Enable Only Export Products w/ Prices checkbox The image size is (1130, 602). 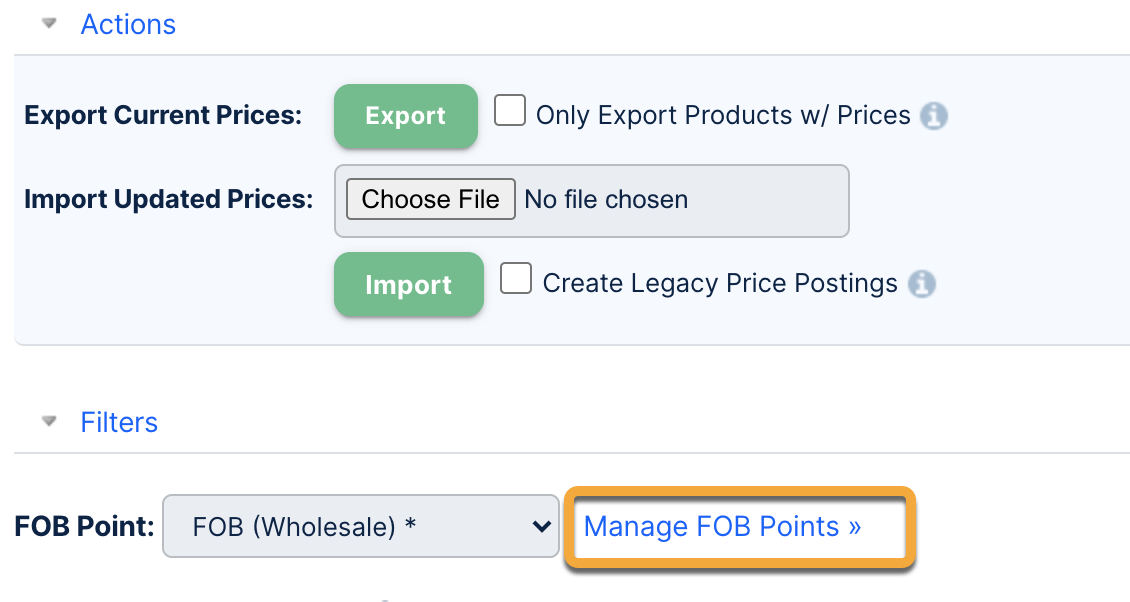pos(510,111)
